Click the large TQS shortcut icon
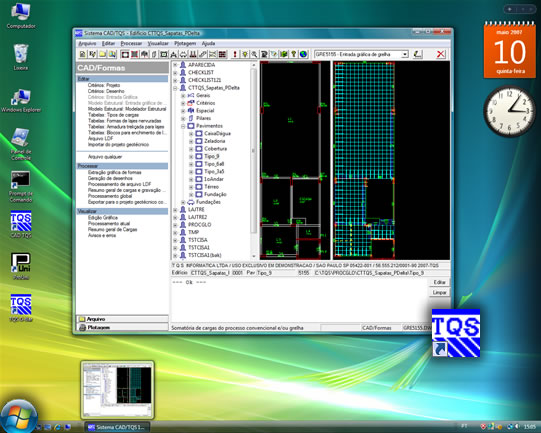Viewport: 541px width, 433px height. pyautogui.click(x=456, y=333)
